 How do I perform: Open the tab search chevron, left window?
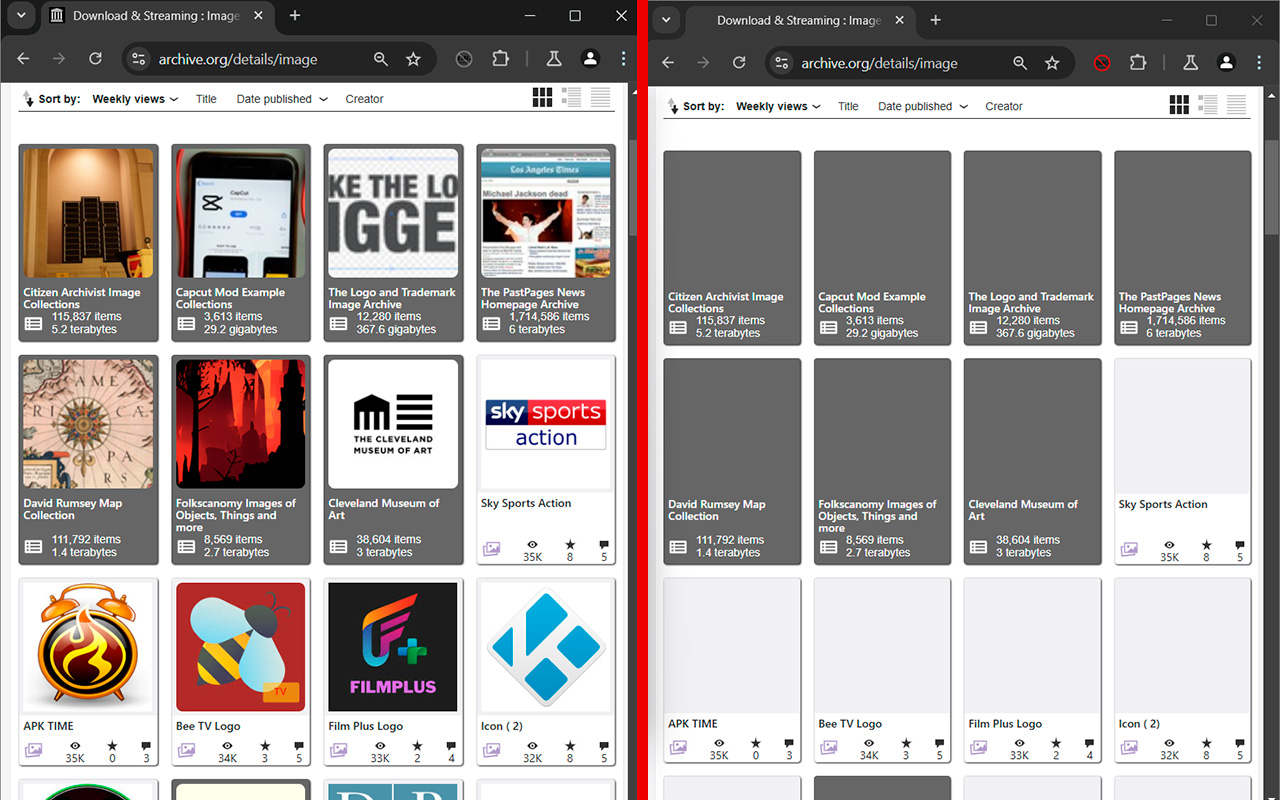[21, 16]
